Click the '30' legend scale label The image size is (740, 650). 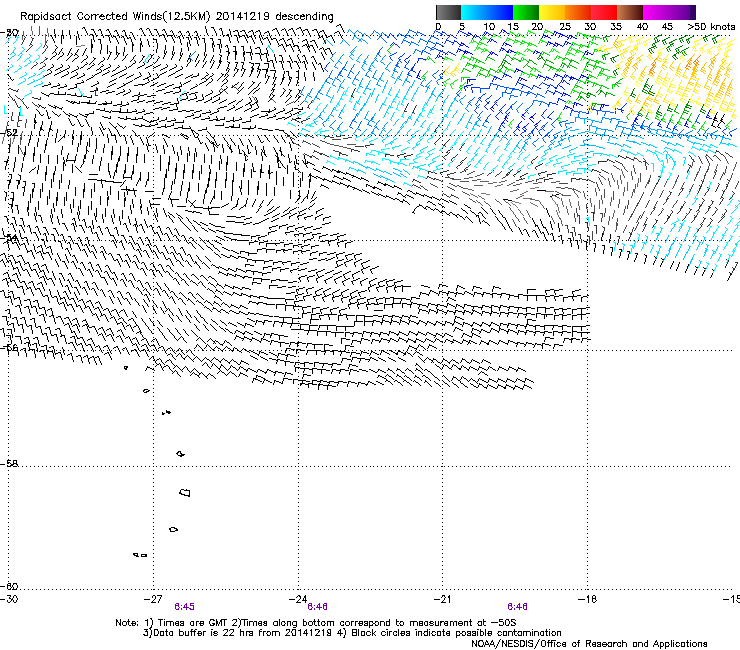590,27
